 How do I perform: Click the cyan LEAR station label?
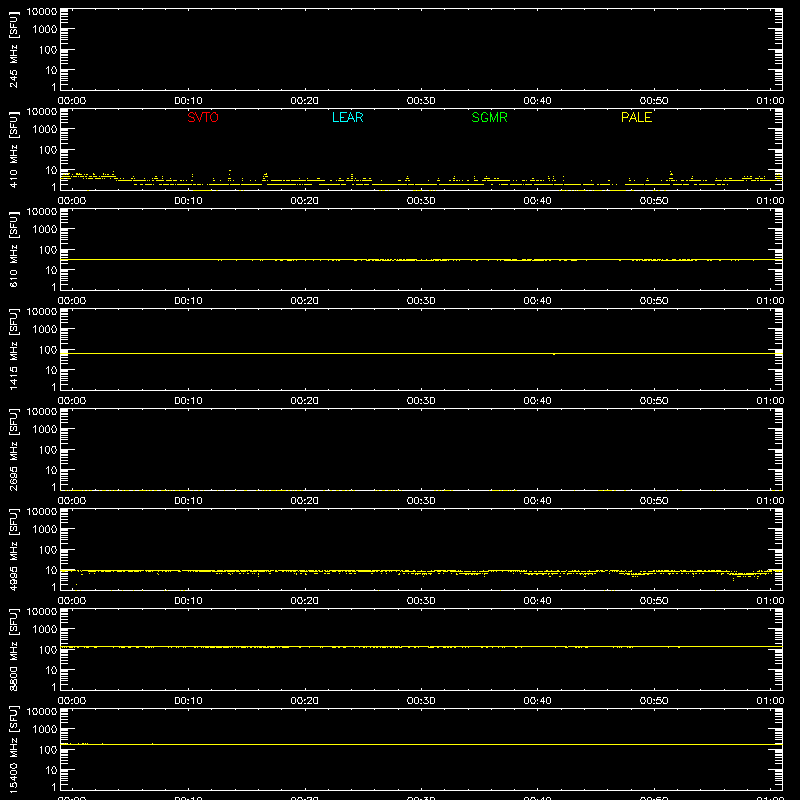point(347,117)
